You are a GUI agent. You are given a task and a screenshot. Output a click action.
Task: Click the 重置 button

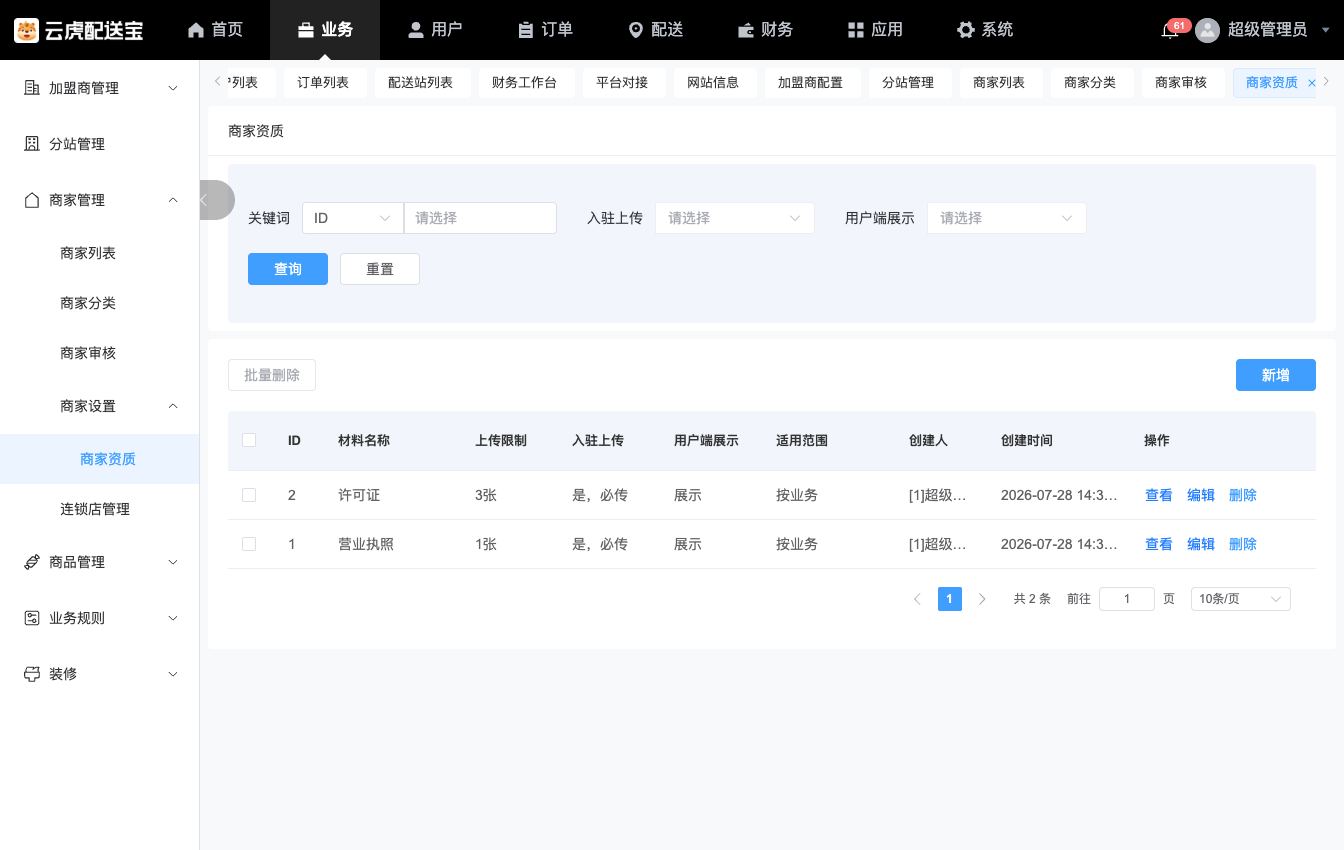point(380,269)
